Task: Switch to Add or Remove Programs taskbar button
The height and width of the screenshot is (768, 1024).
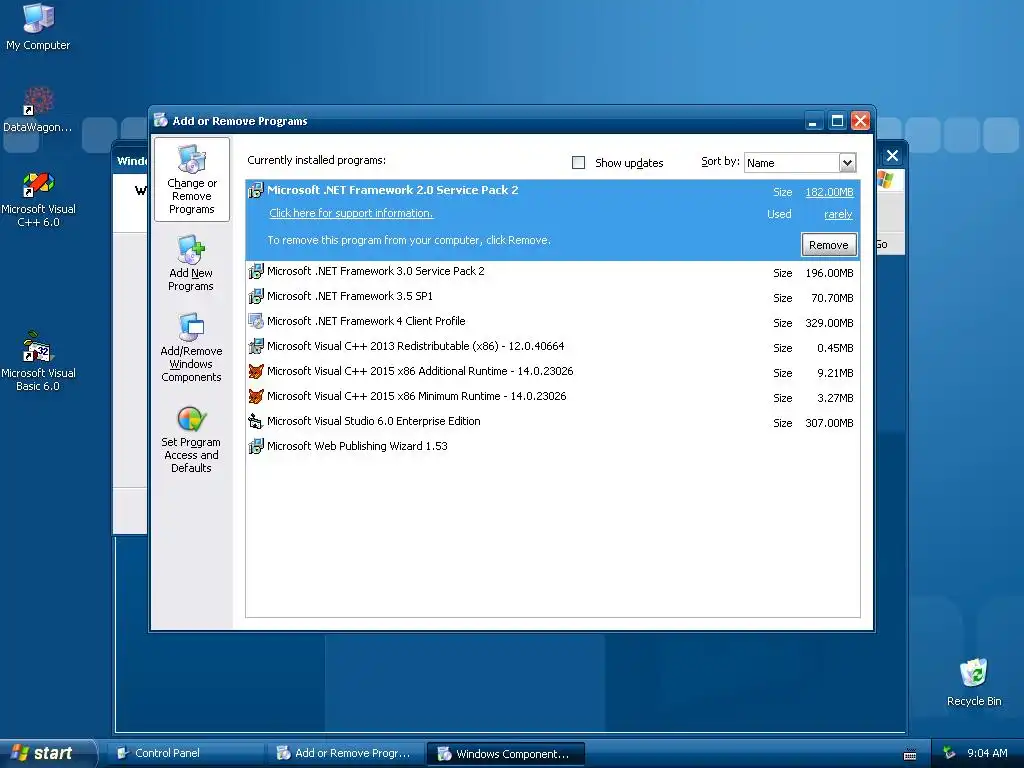Action: [346, 753]
